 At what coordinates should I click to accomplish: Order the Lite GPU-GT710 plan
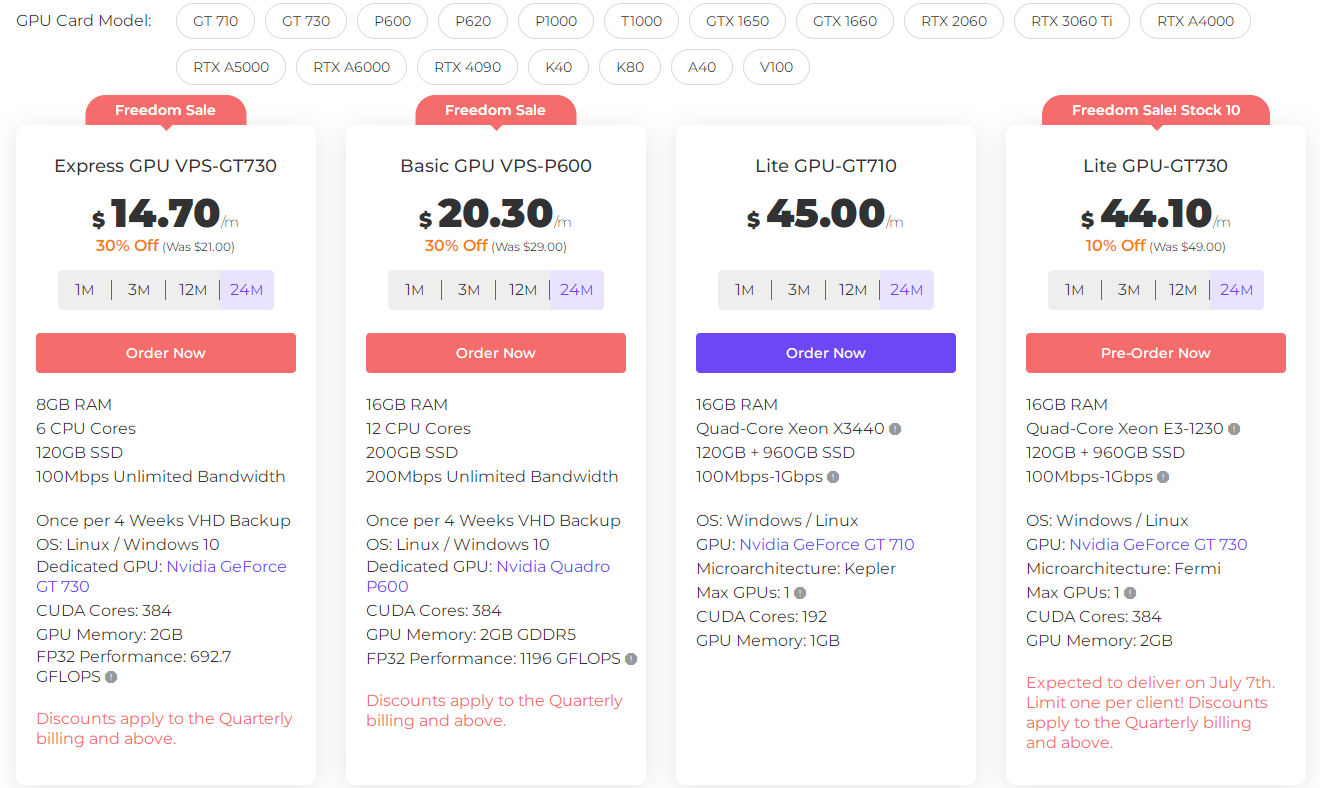[x=825, y=353]
